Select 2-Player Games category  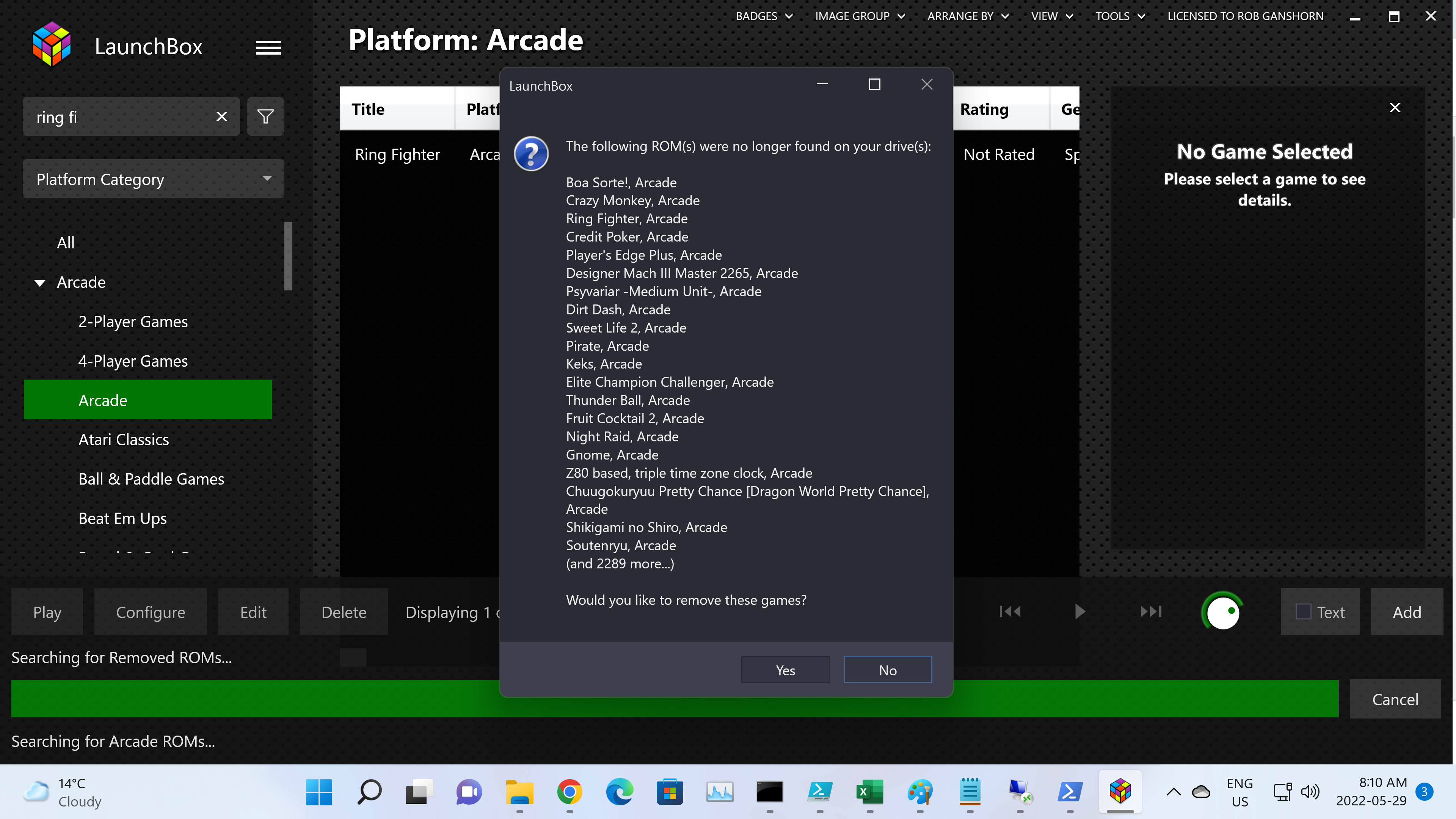coord(133,322)
